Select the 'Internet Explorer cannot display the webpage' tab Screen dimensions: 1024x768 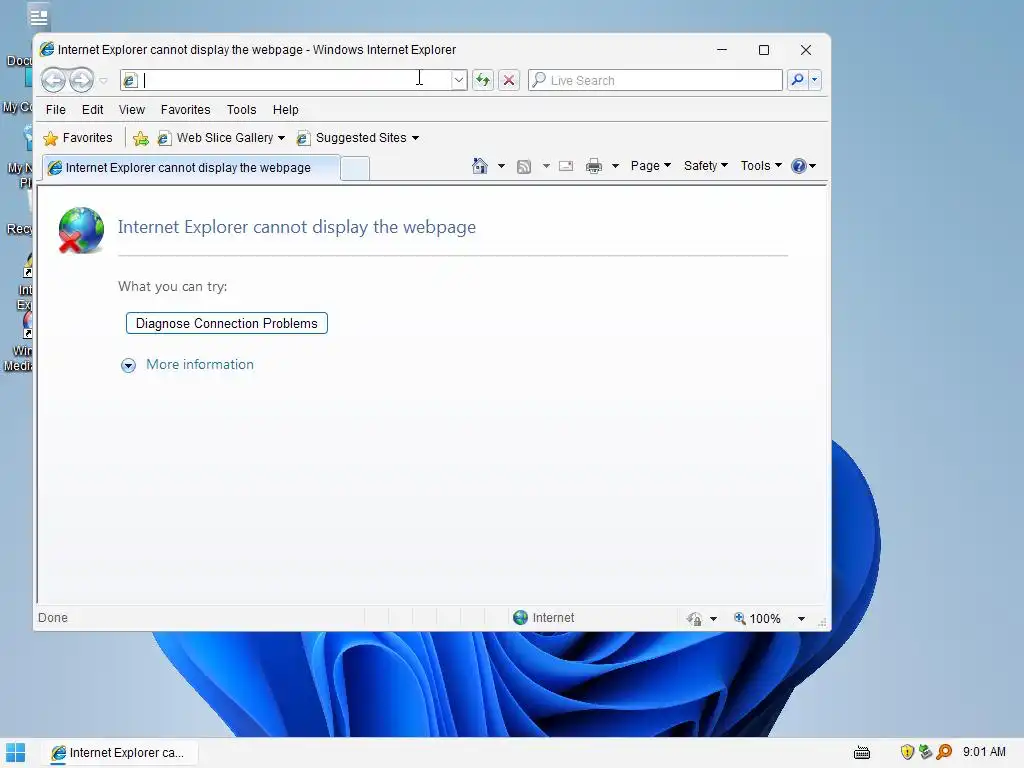[191, 168]
